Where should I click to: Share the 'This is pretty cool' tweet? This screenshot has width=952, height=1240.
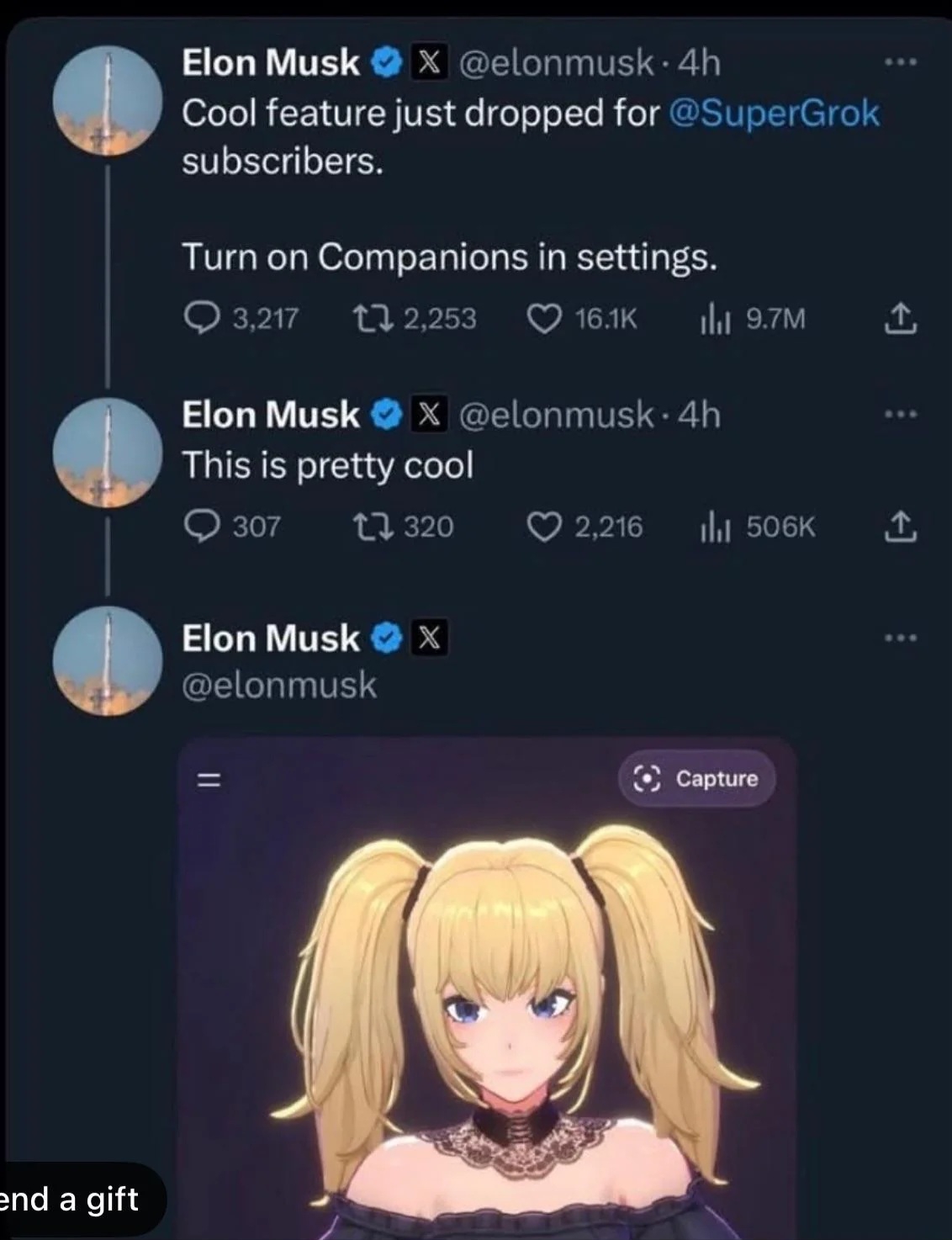click(899, 527)
